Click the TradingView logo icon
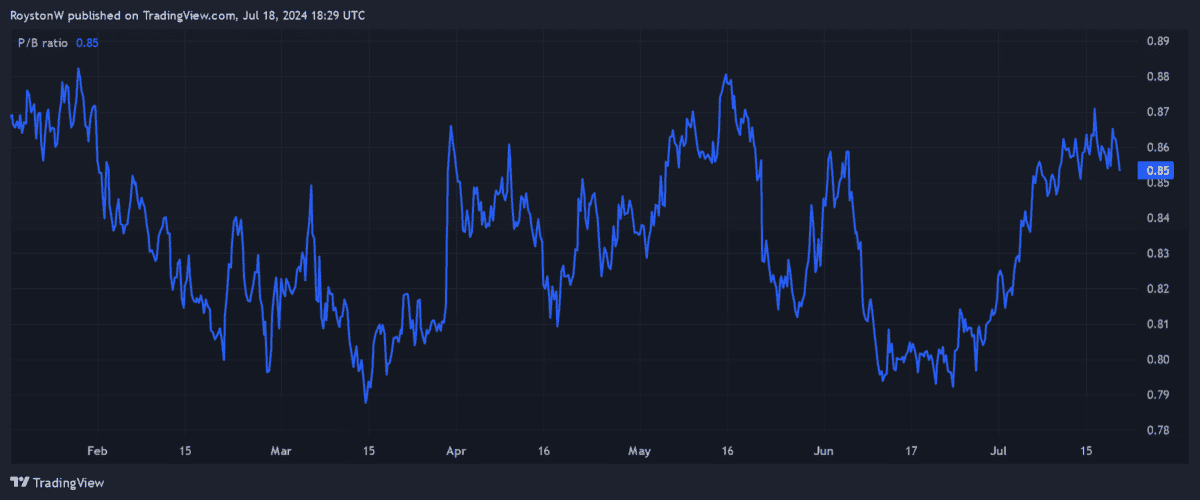Image resolution: width=1200 pixels, height=500 pixels. pyautogui.click(x=19, y=482)
